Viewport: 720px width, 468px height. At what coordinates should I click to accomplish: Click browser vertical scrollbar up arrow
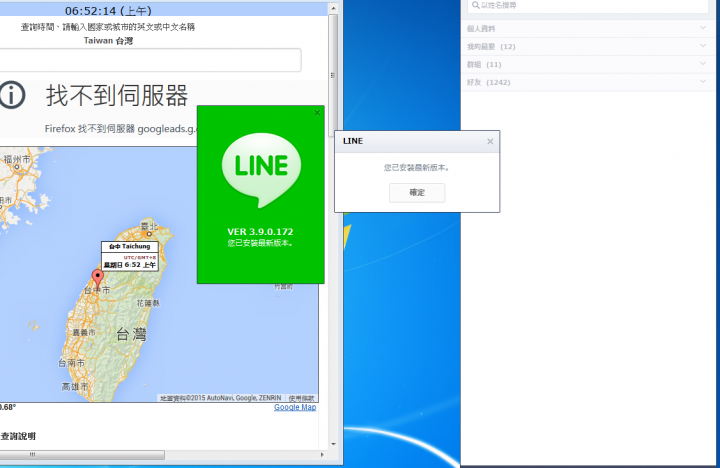(333, 8)
